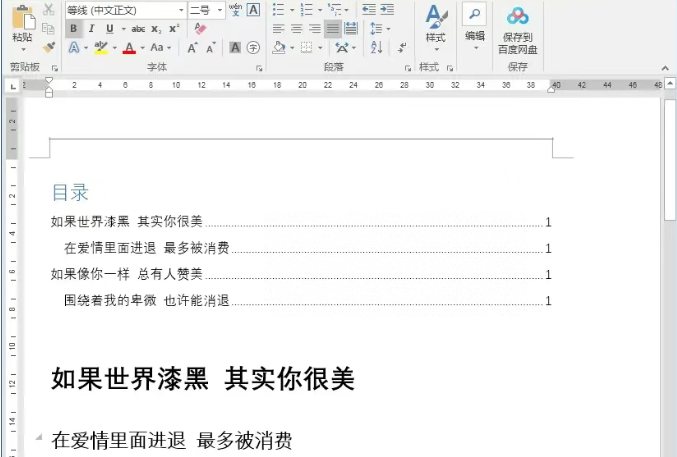Screen dimensions: 677x457
Task: Click Decrease Indent icon
Action: tap(369, 10)
